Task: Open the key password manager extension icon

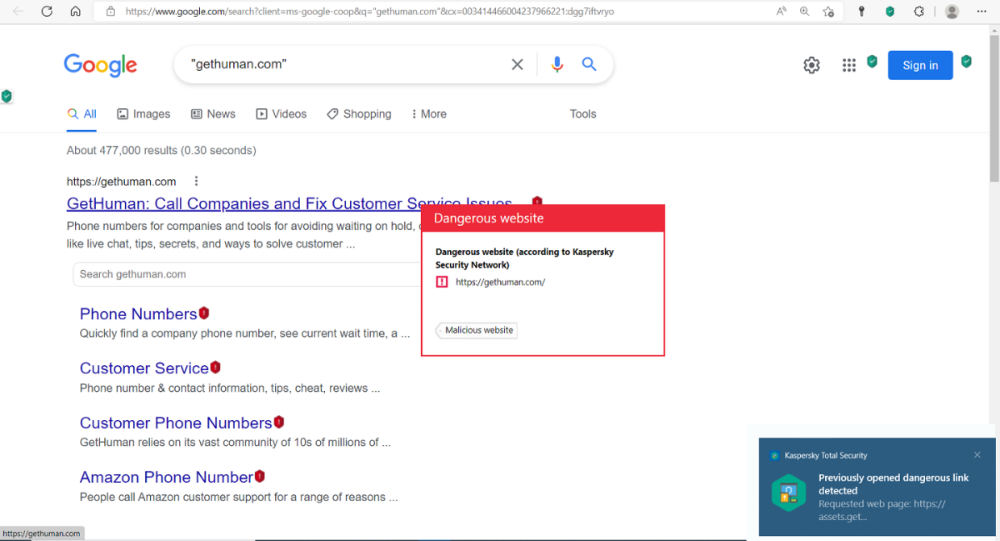Action: 862,11
